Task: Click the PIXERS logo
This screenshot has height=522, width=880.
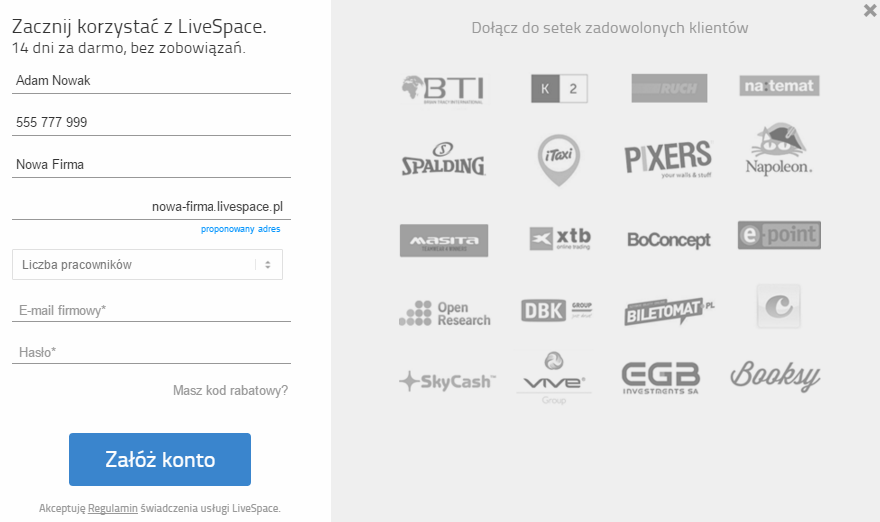Action: click(668, 159)
